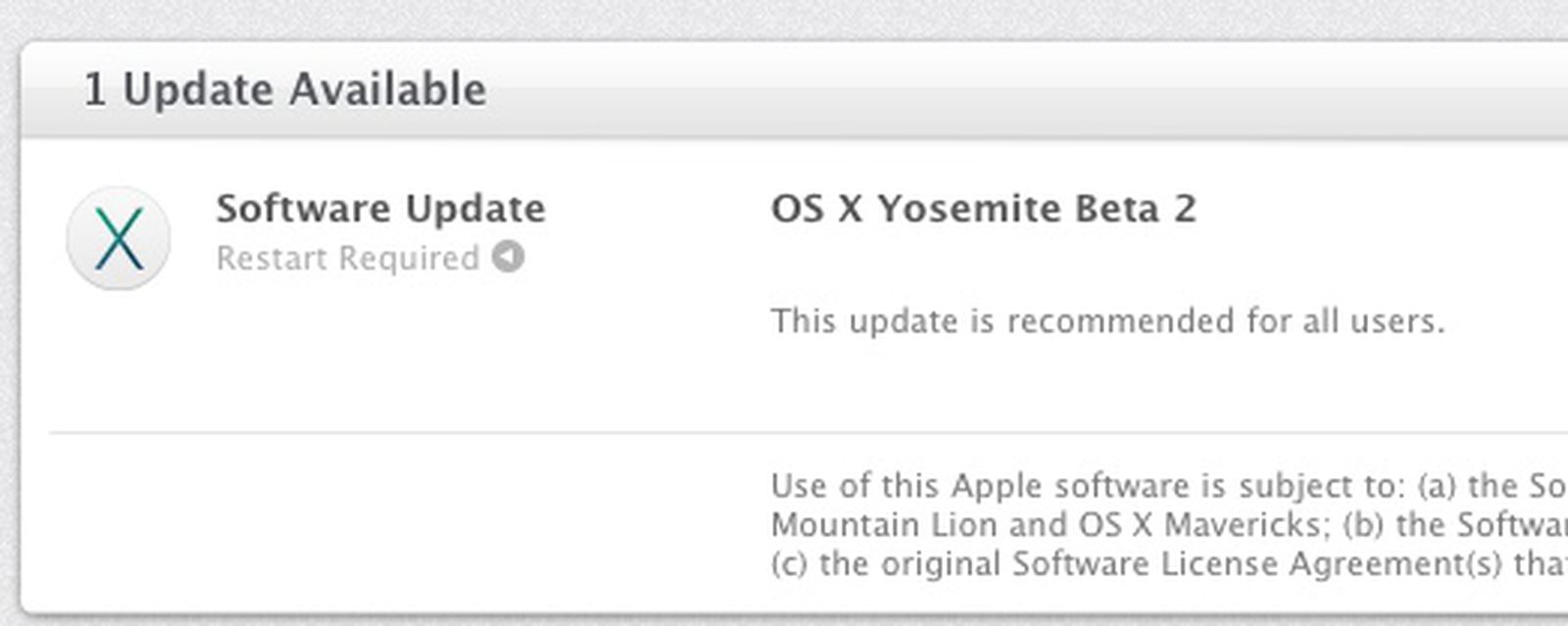
Task: Click the number "1" in the header
Action: [x=94, y=89]
